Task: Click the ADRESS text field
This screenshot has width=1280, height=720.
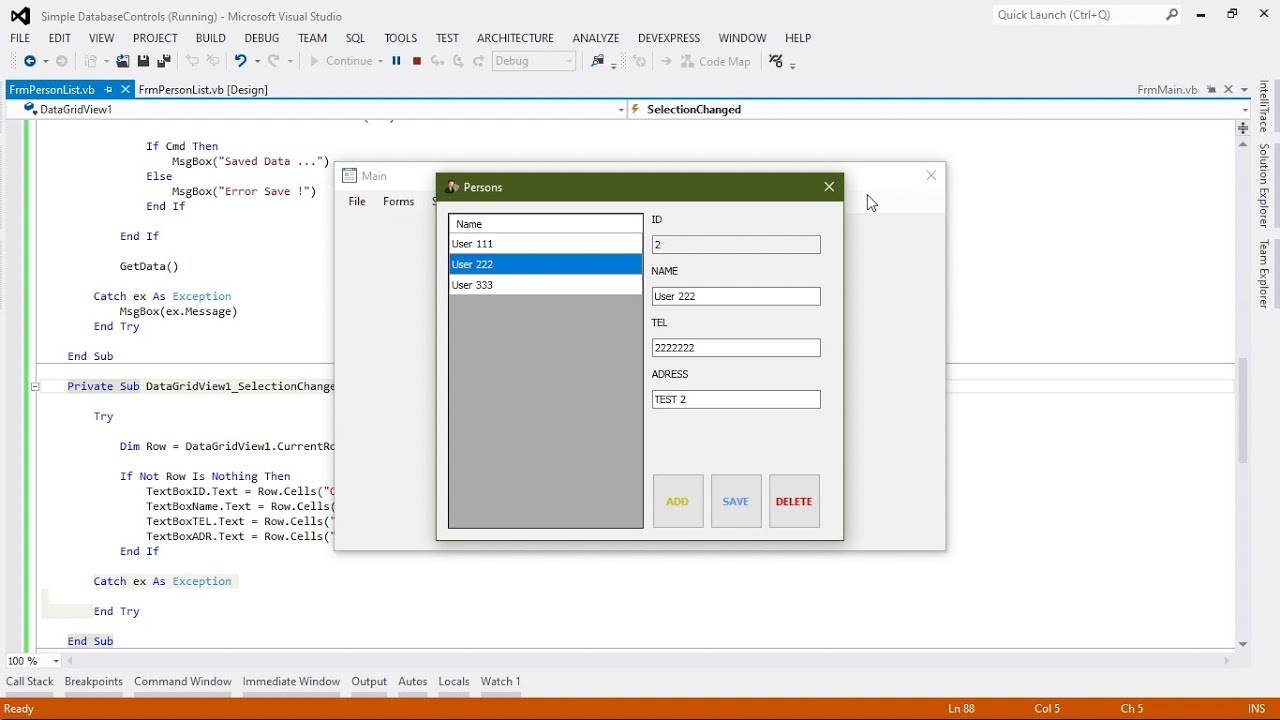Action: 736,399
